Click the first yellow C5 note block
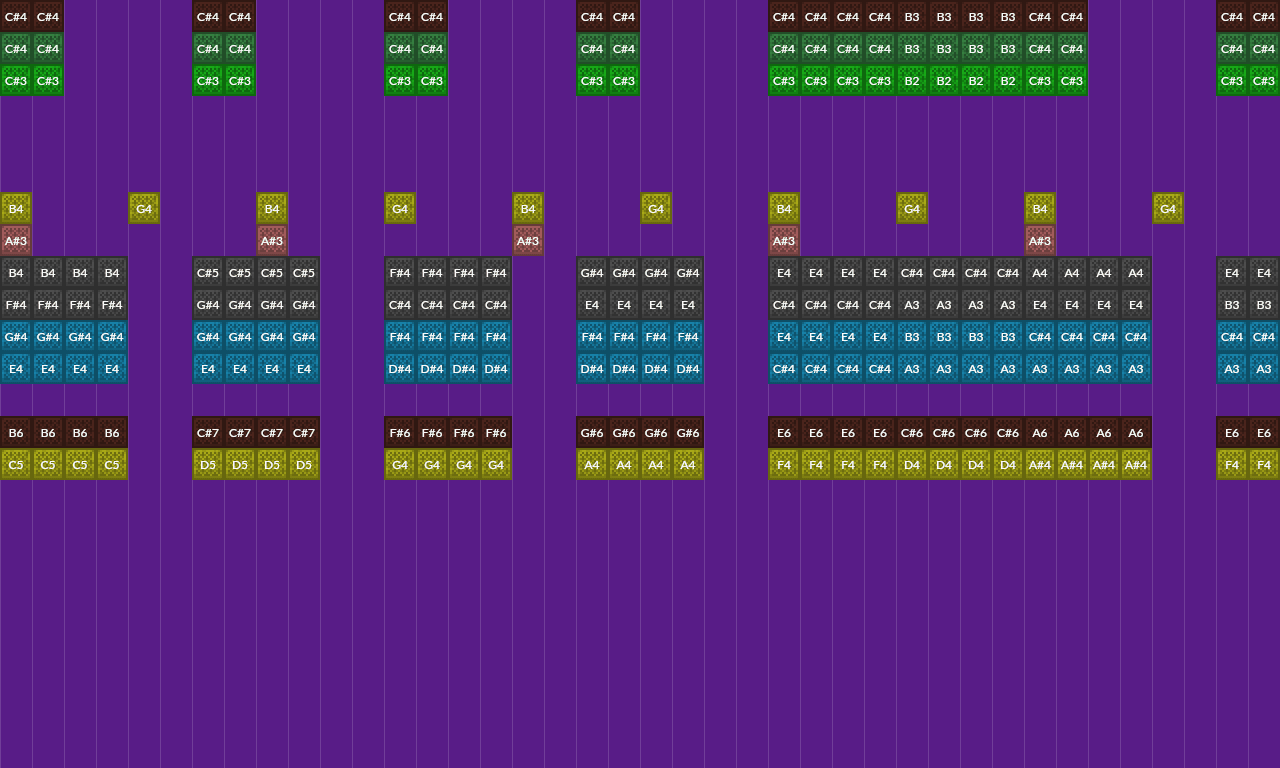This screenshot has width=1280, height=768. click(16, 465)
